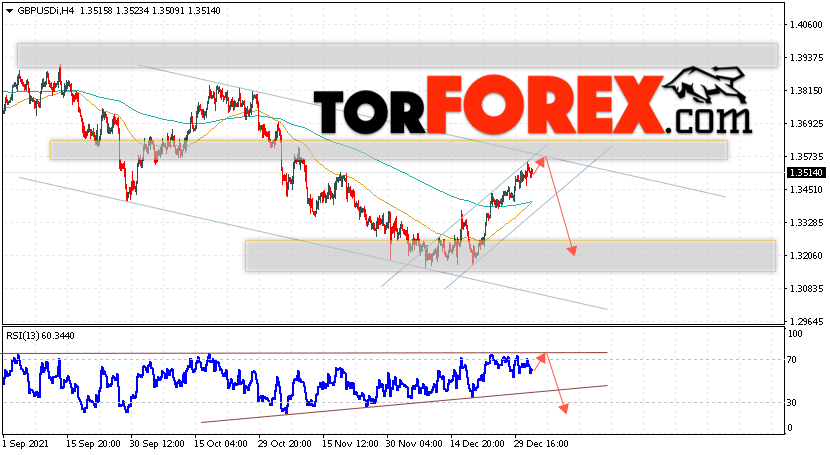Select the 15 Sep 20:00 date label
The height and width of the screenshot is (455, 830).
pos(94,443)
